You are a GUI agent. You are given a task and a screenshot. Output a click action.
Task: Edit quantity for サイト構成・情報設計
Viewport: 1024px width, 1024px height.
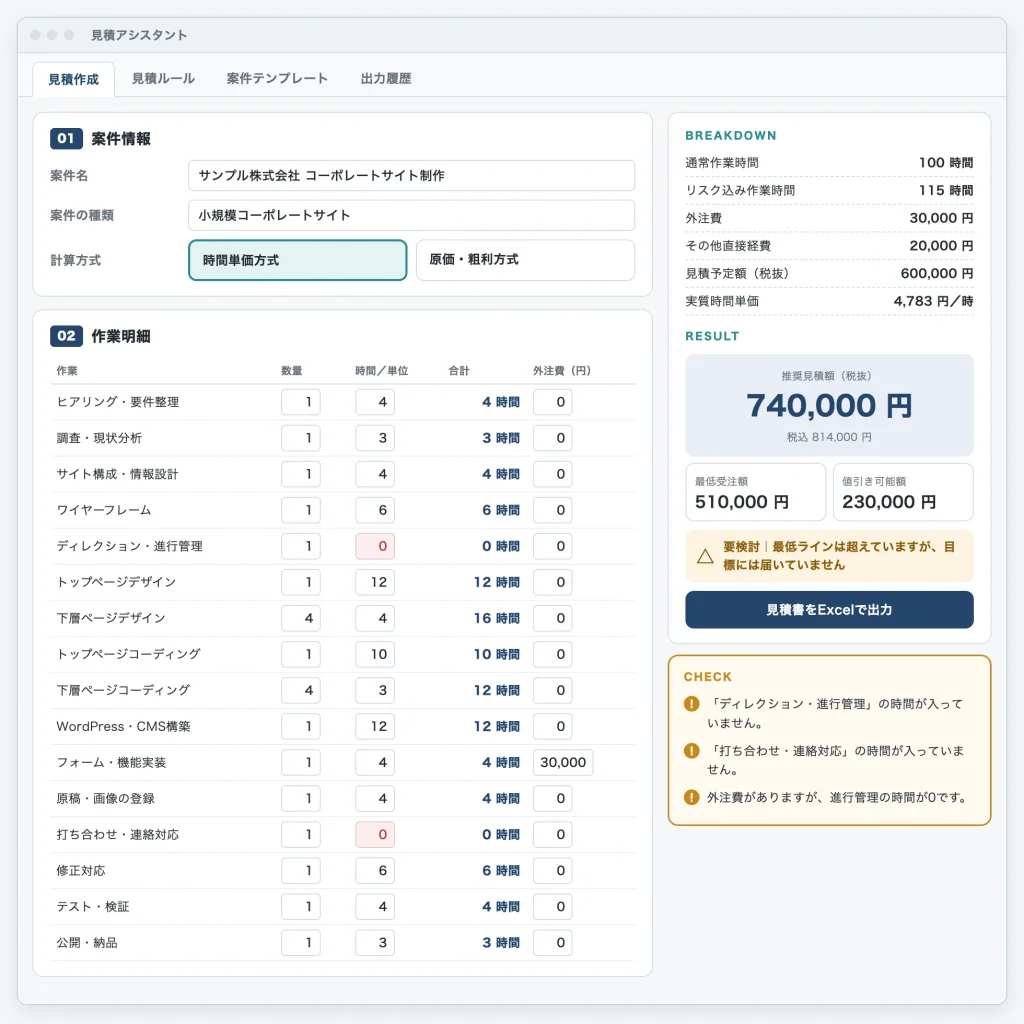301,474
